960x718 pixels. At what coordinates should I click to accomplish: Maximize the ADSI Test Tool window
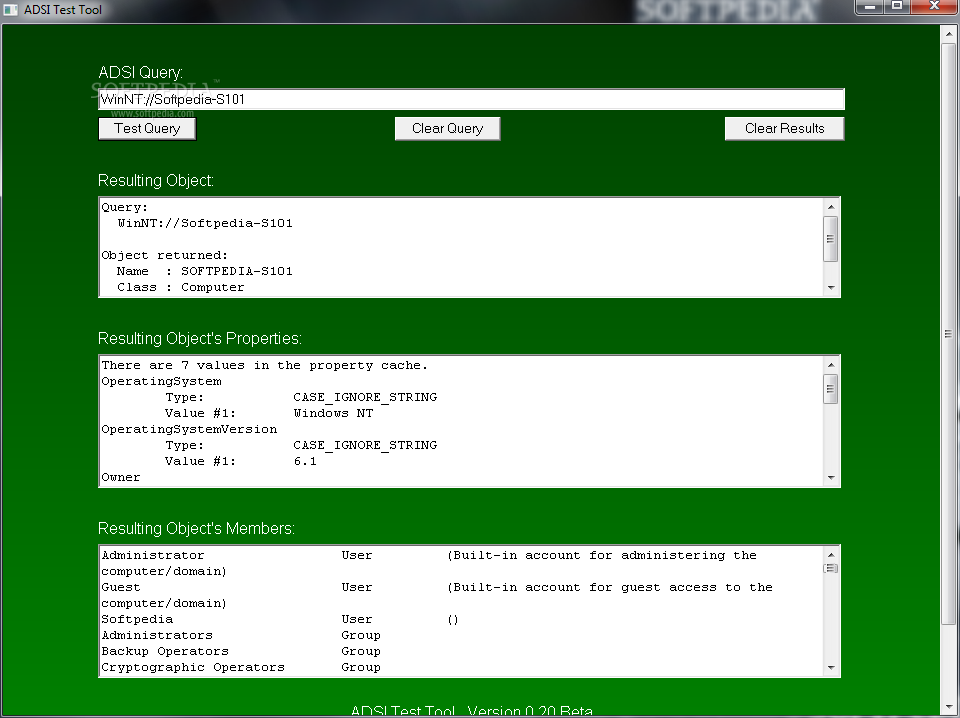[897, 7]
